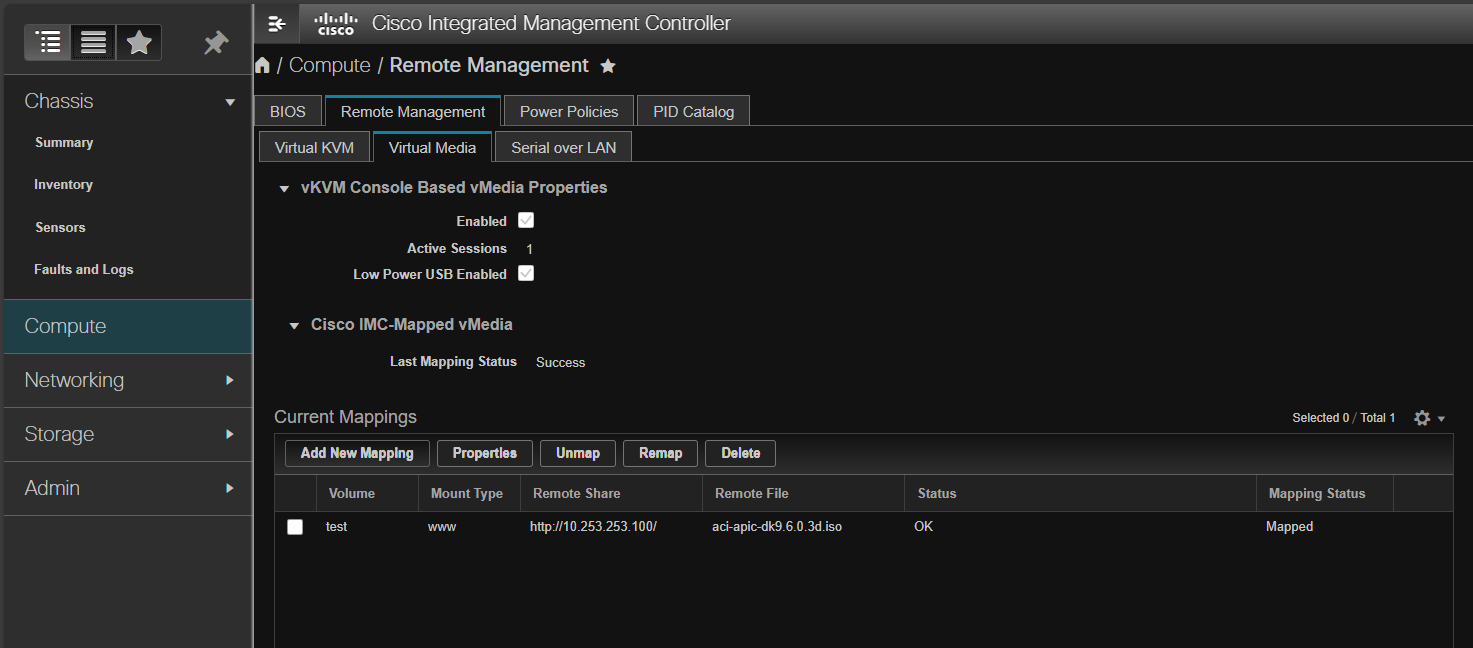Switch to list navigation view icon

tap(93, 42)
